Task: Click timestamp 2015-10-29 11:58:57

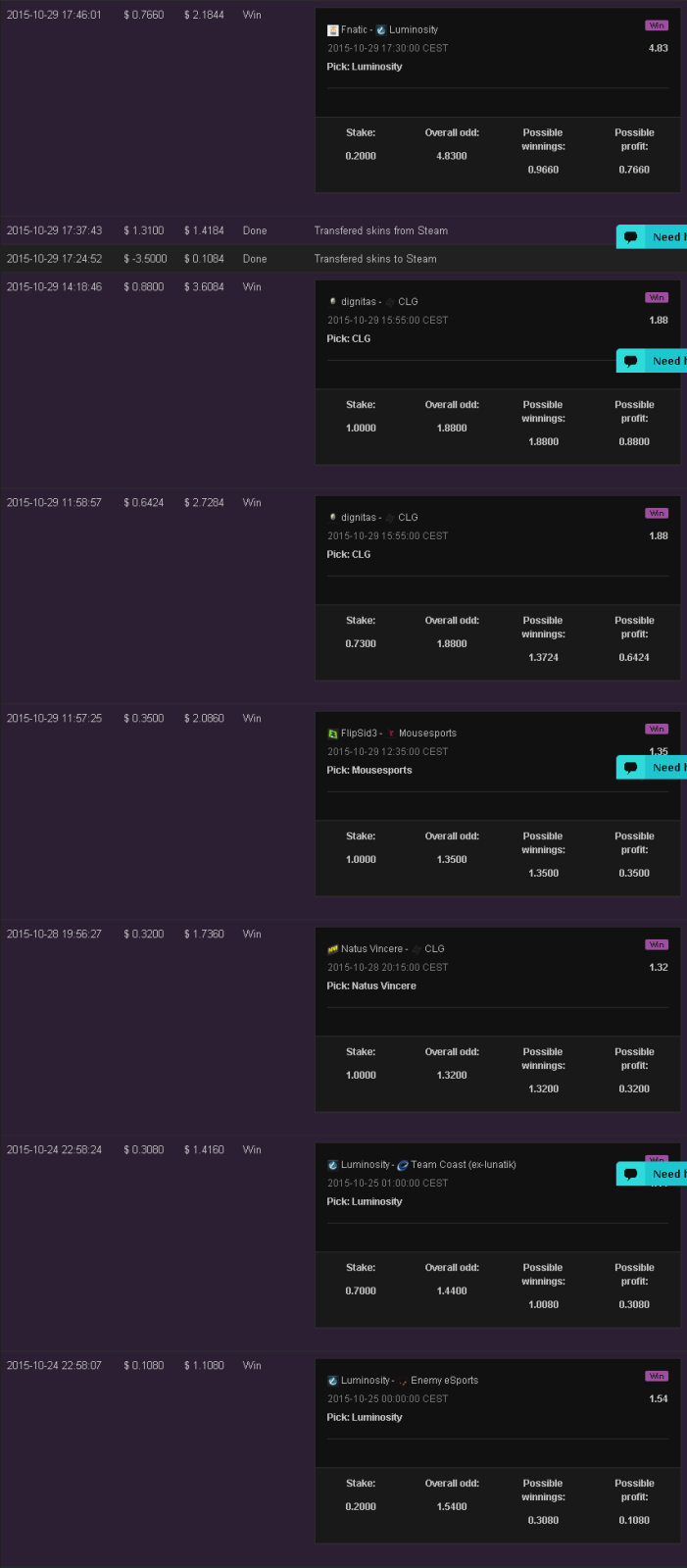Action: [54, 503]
